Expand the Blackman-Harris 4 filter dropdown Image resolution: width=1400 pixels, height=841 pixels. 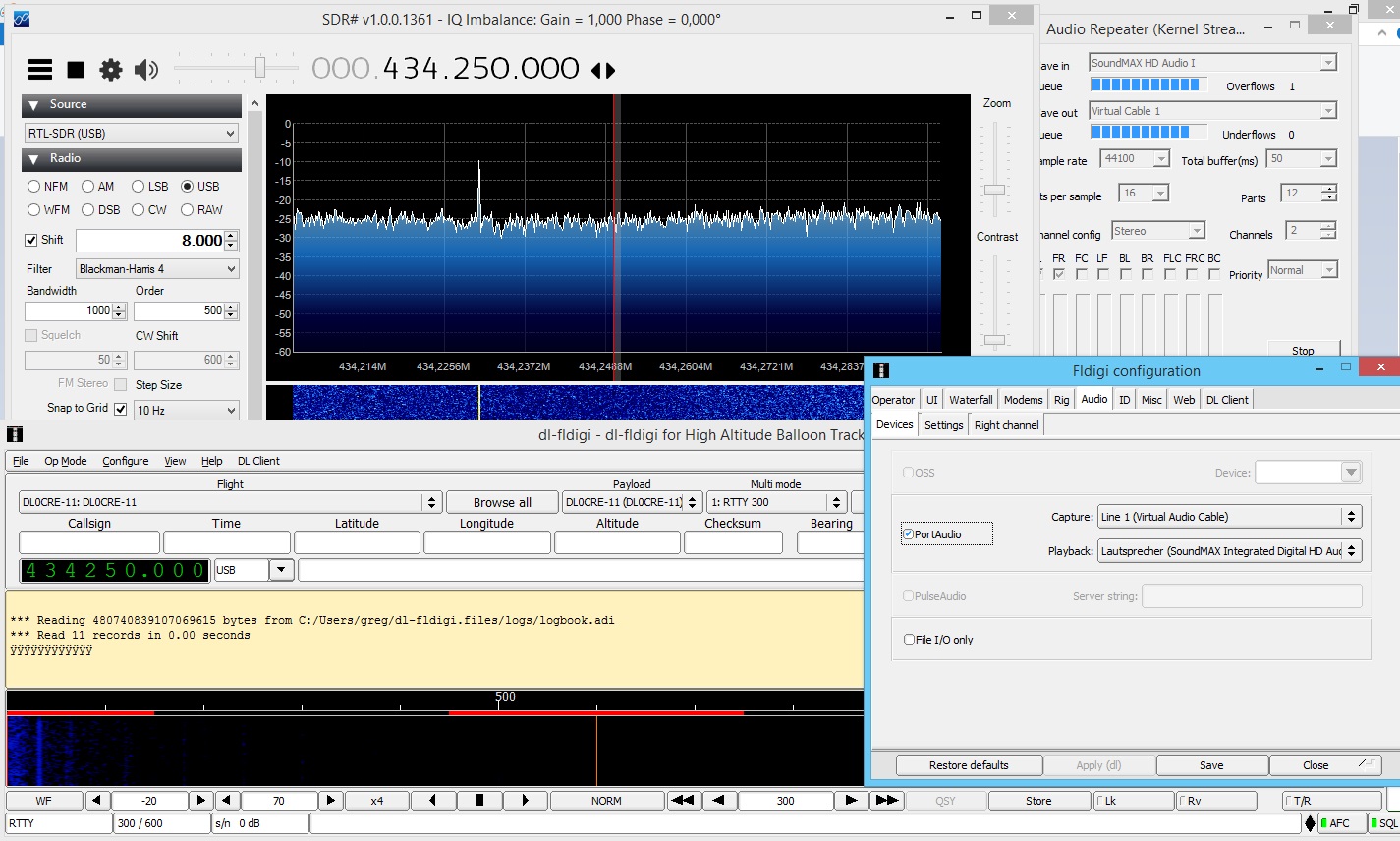pyautogui.click(x=157, y=269)
